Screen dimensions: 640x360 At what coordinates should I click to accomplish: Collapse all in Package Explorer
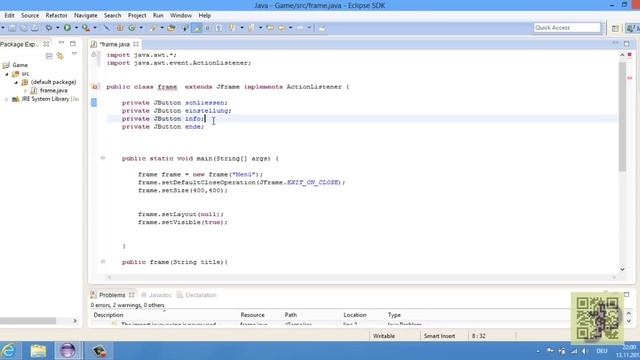[49, 56]
